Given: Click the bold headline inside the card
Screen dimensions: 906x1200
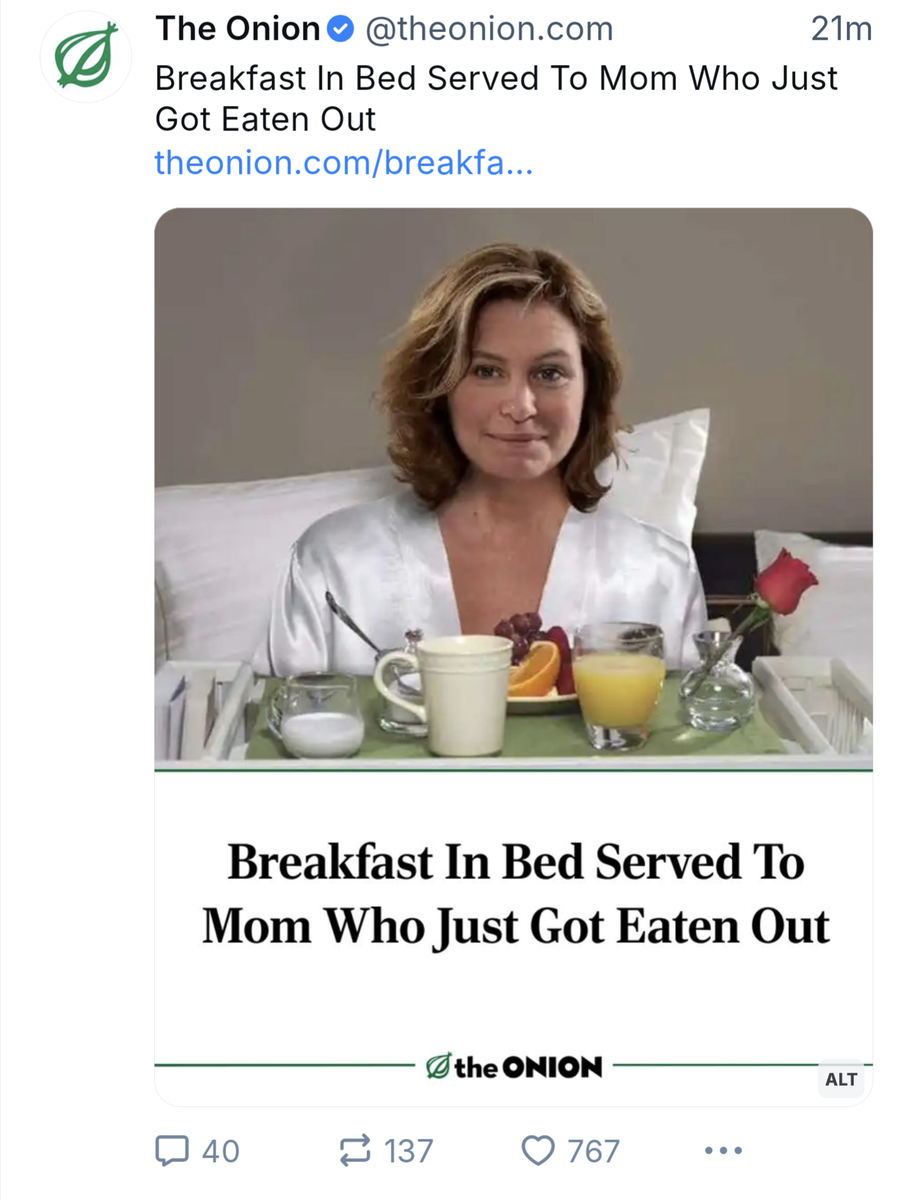Looking at the screenshot, I should [515, 893].
